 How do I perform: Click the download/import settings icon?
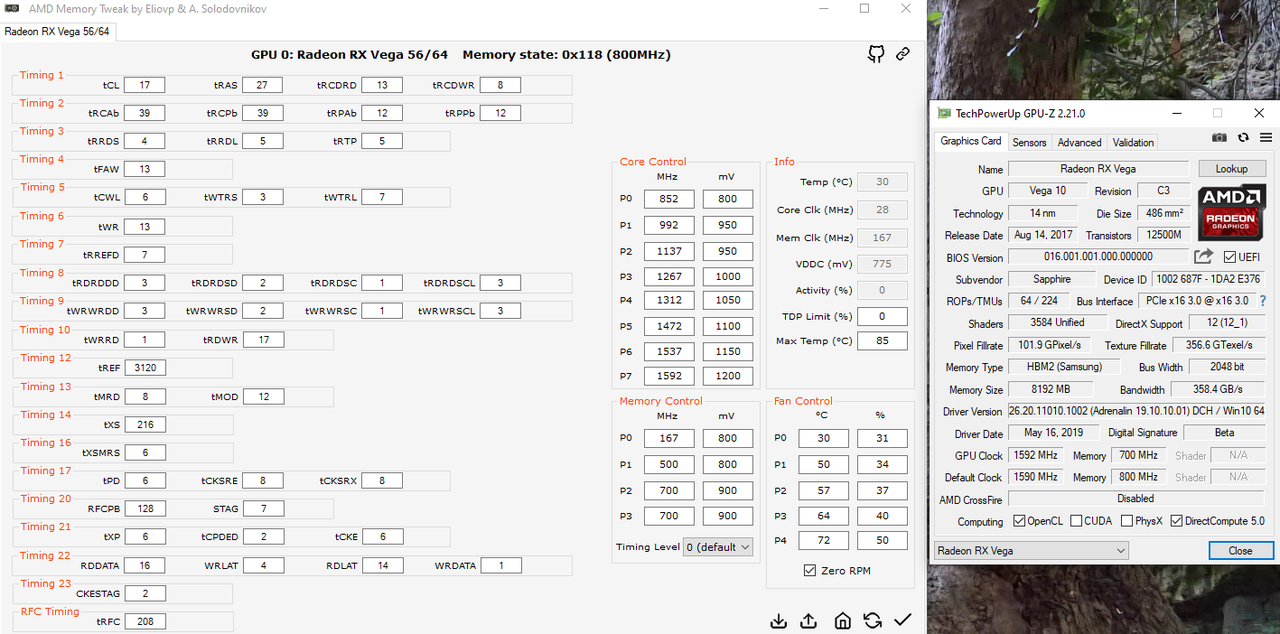coord(779,620)
